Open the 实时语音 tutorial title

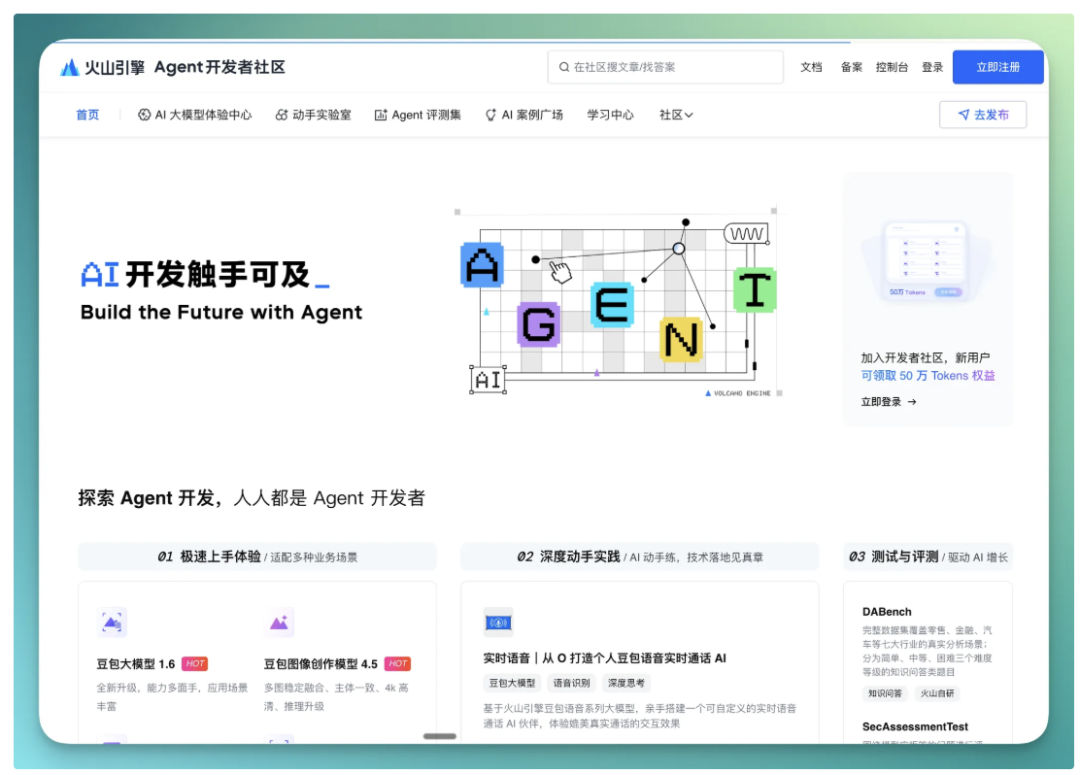click(x=605, y=659)
